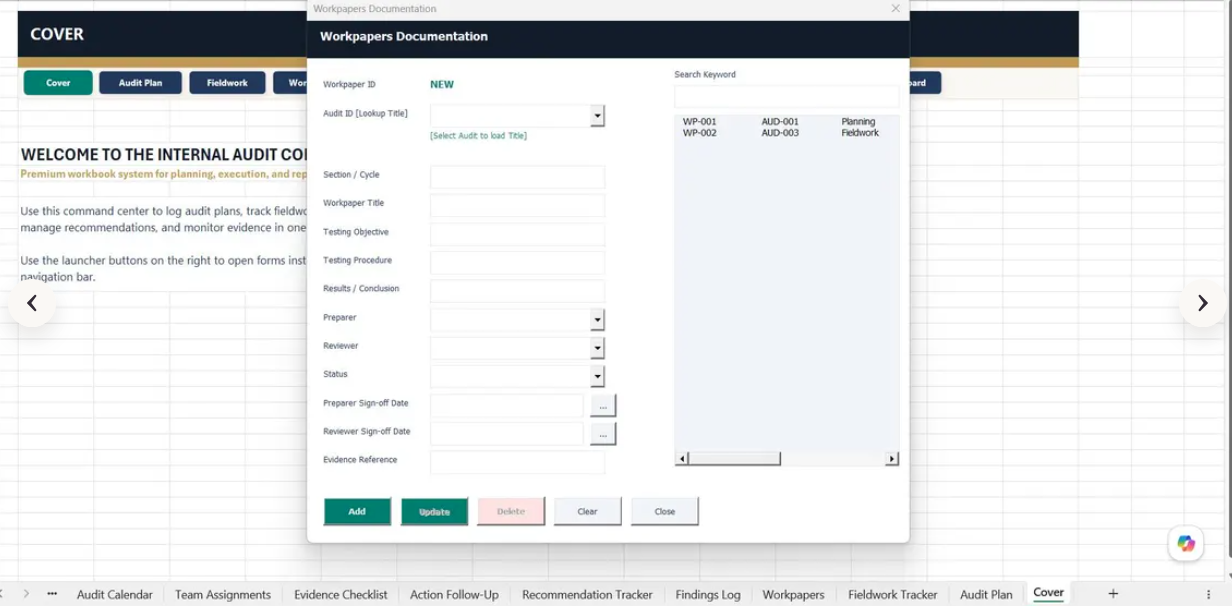
Task: Click the sheet tab scroll right arrow
Action: point(26,594)
